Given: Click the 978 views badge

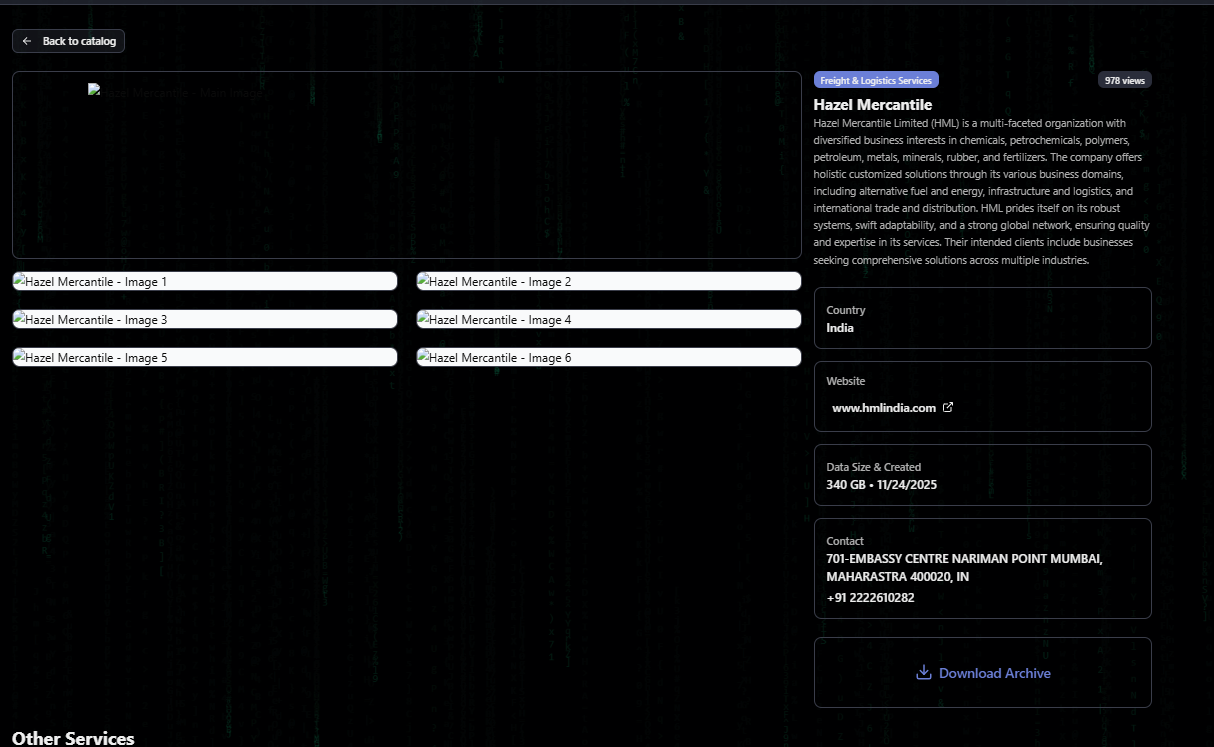Looking at the screenshot, I should [1124, 80].
